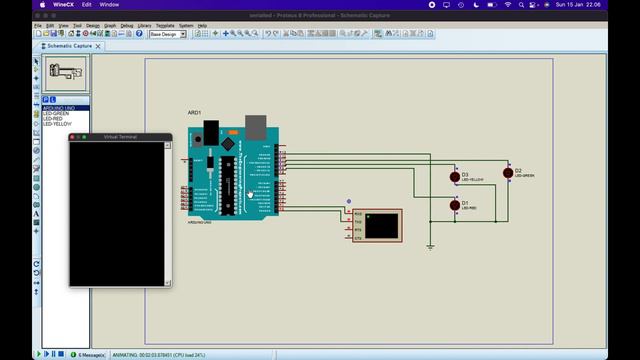Select the 2D Text 'A' tool

(x=36, y=214)
